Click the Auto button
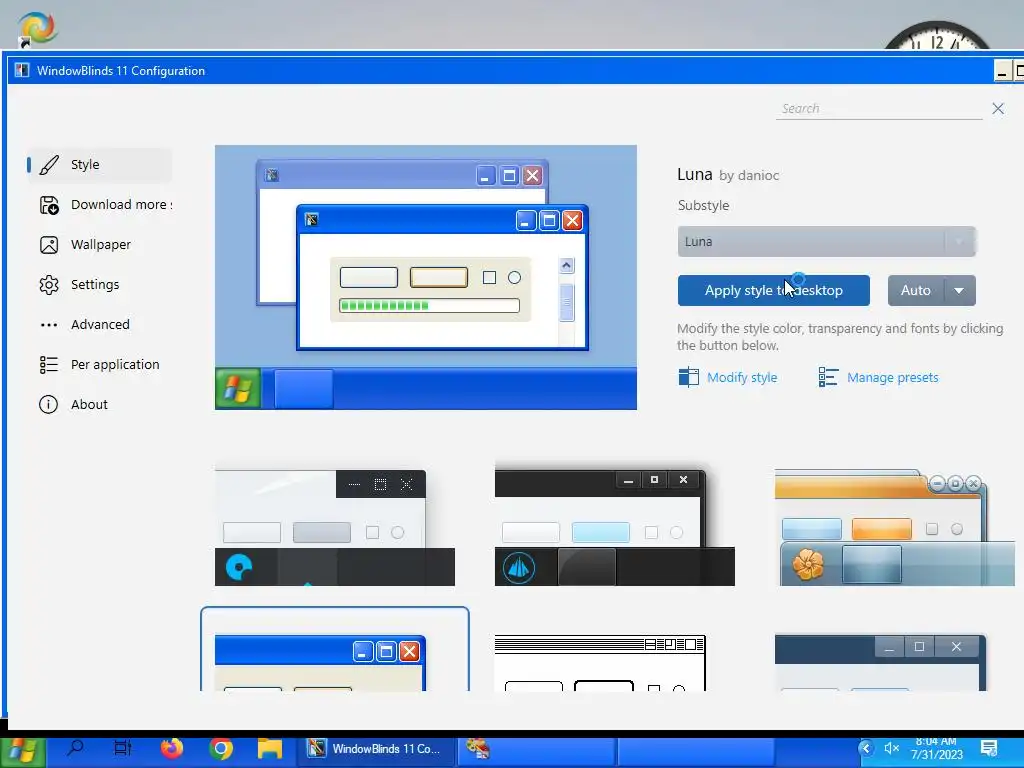Image resolution: width=1024 pixels, height=768 pixels. pos(916,291)
